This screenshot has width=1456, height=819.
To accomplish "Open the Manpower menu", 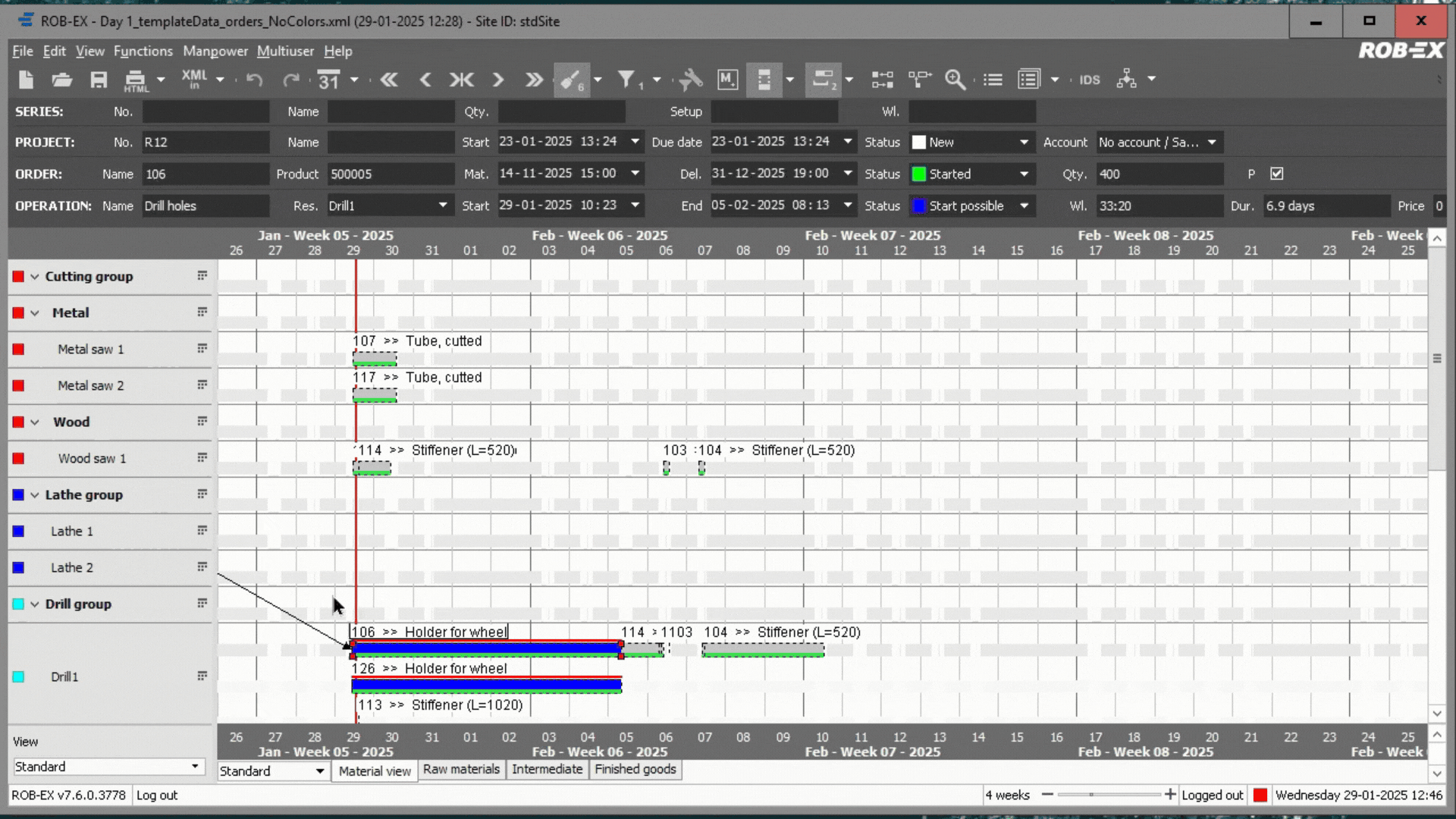I will (215, 51).
